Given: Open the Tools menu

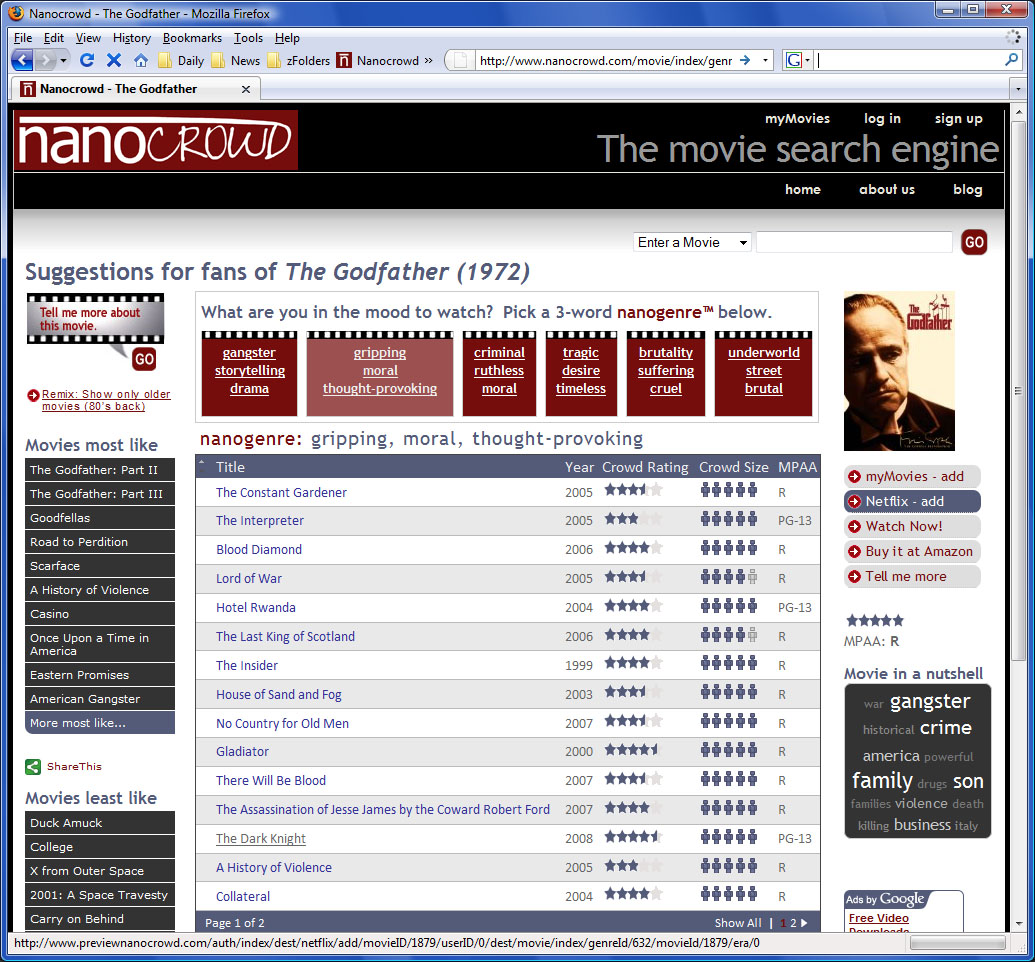Looking at the screenshot, I should [248, 38].
